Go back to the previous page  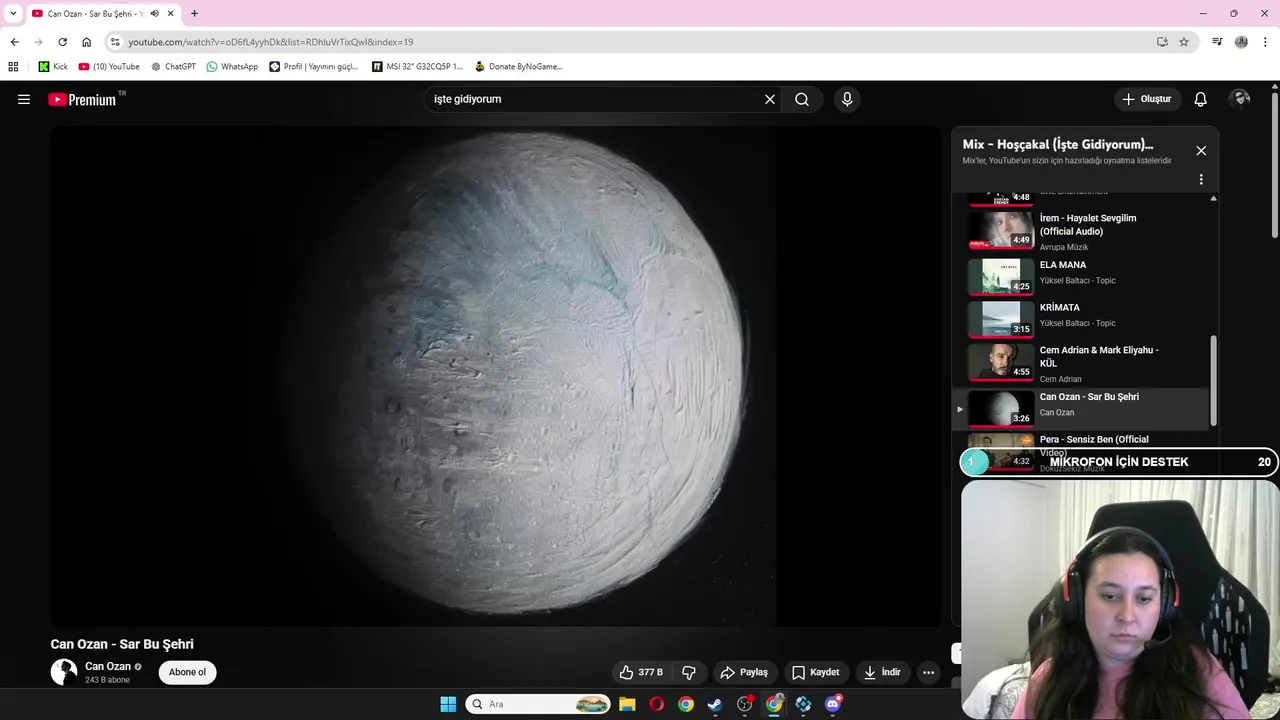[14, 42]
